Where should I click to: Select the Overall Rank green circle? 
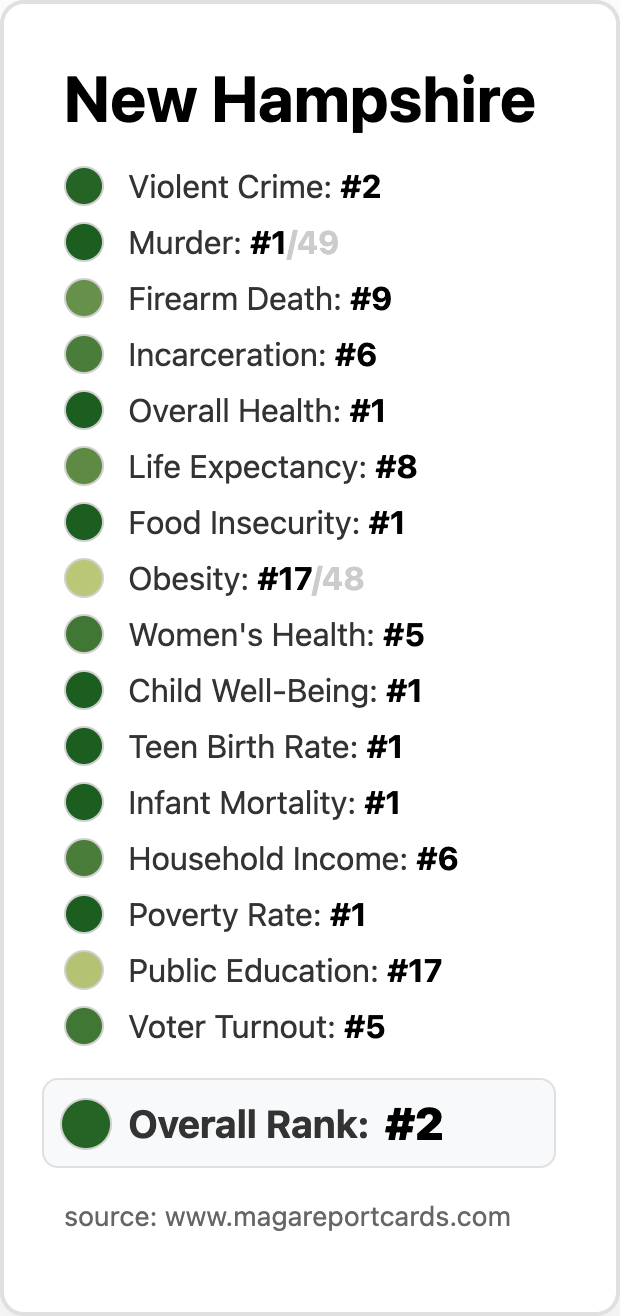tap(86, 1123)
